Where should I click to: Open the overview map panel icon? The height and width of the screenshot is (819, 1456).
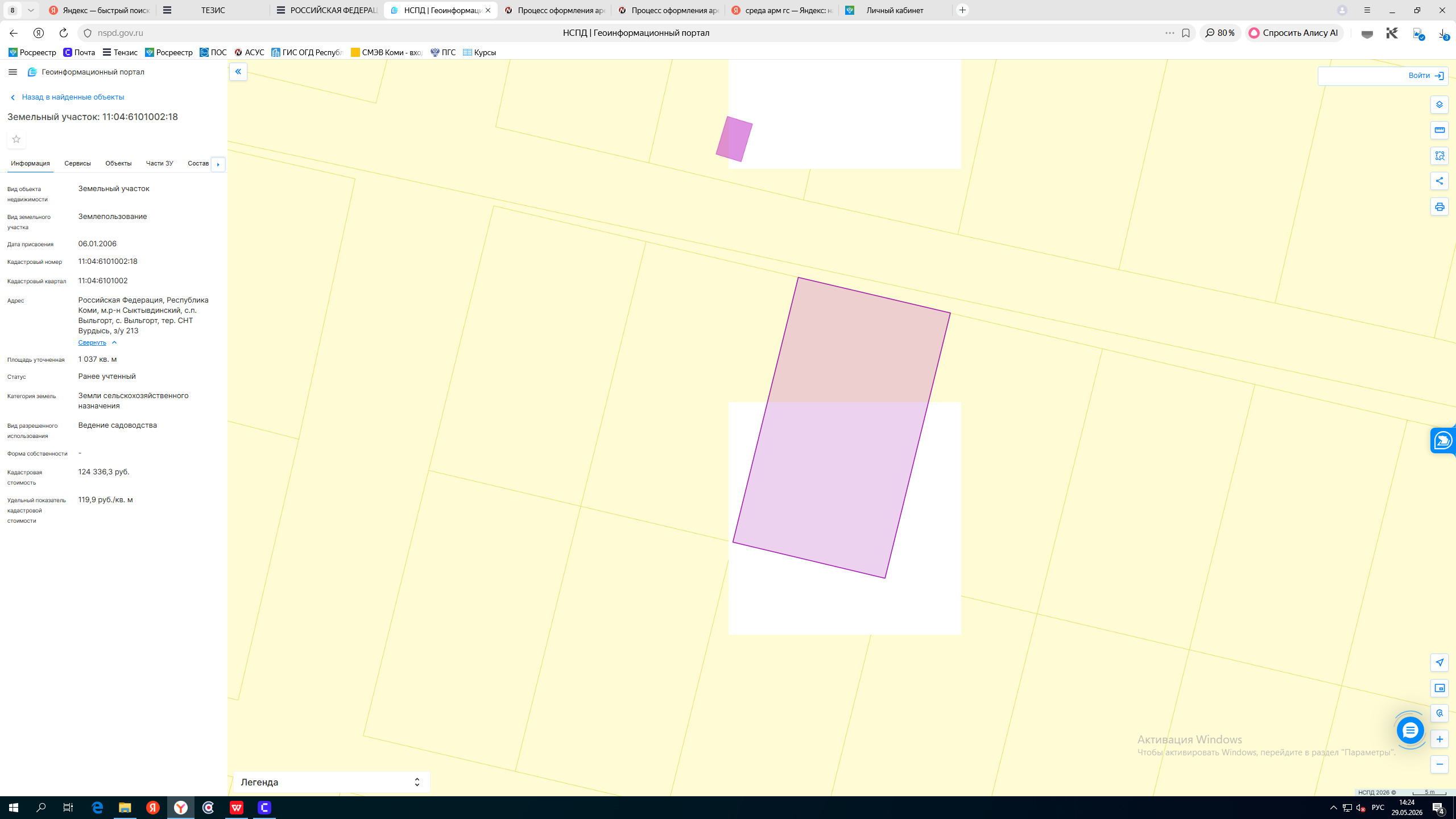(x=1440, y=688)
